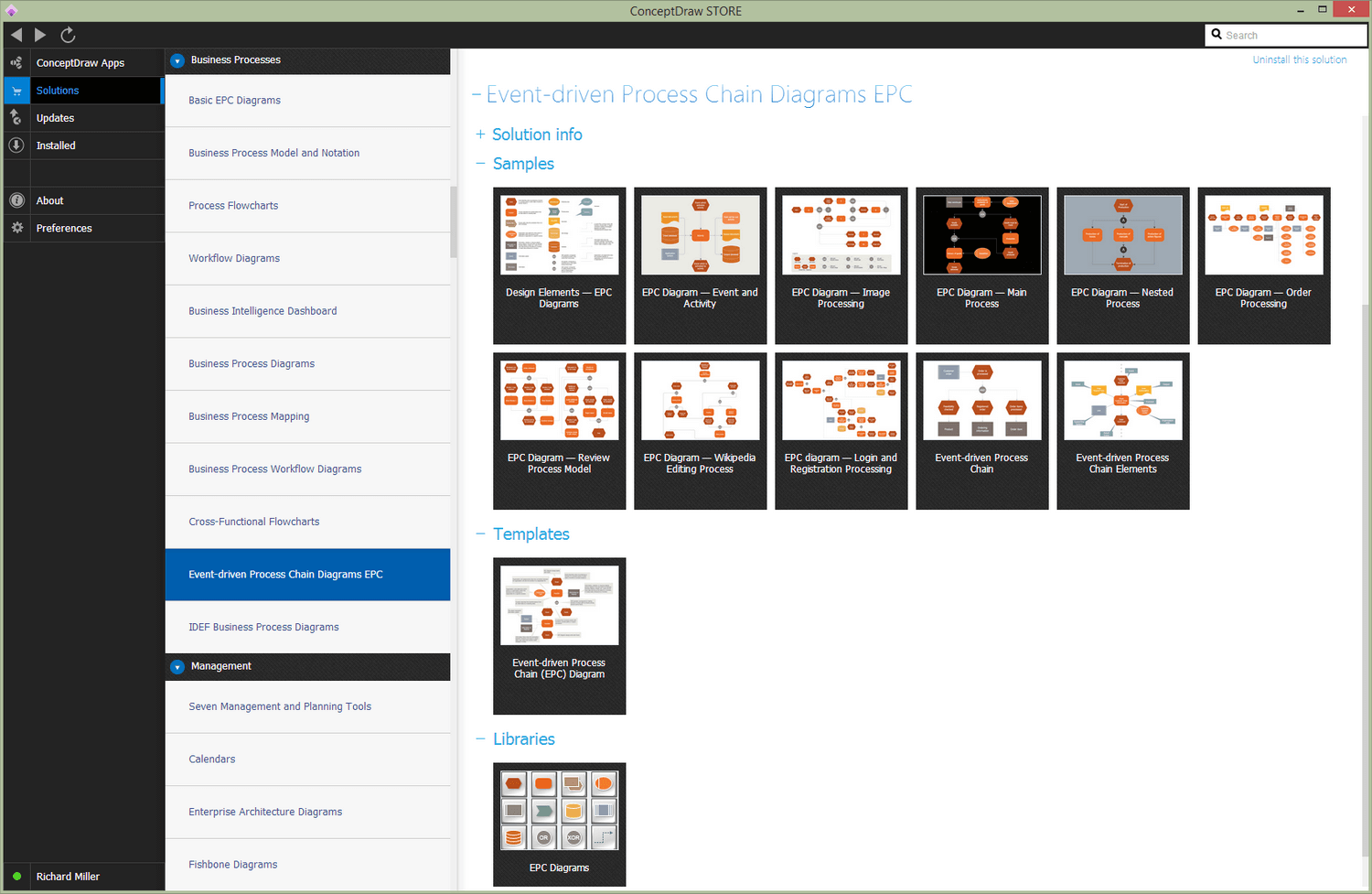
Task: Click the About info icon
Action: (x=16, y=200)
